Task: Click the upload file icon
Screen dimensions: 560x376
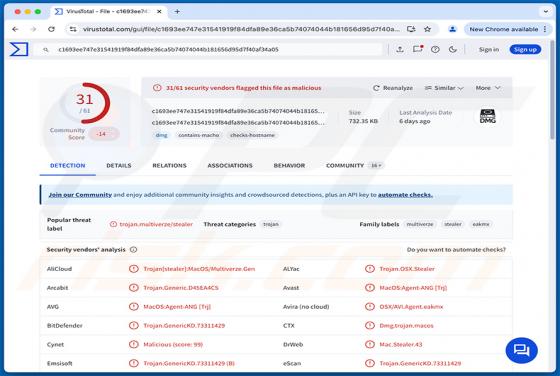Action: (x=400, y=49)
